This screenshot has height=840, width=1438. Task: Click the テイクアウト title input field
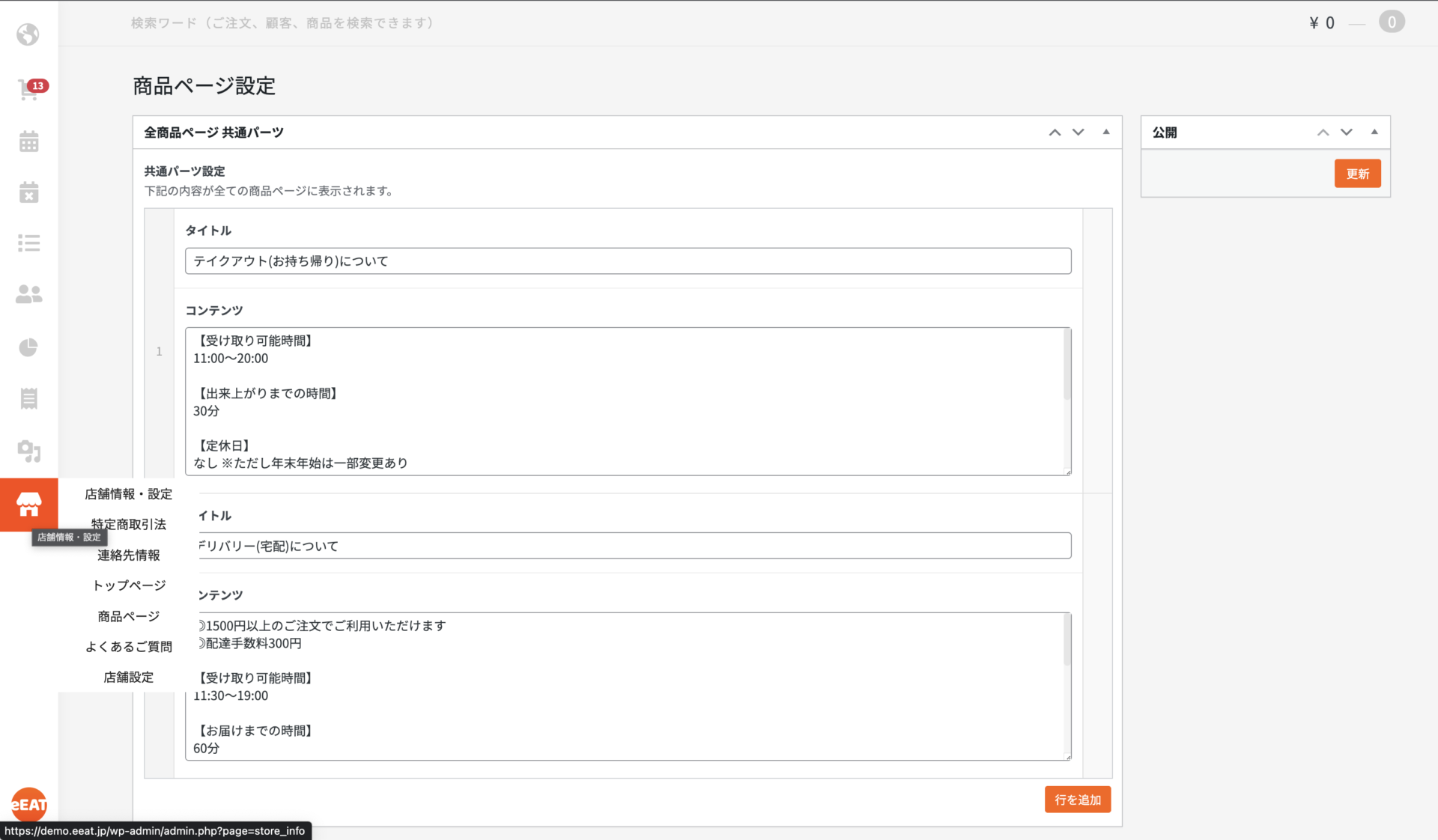628,261
